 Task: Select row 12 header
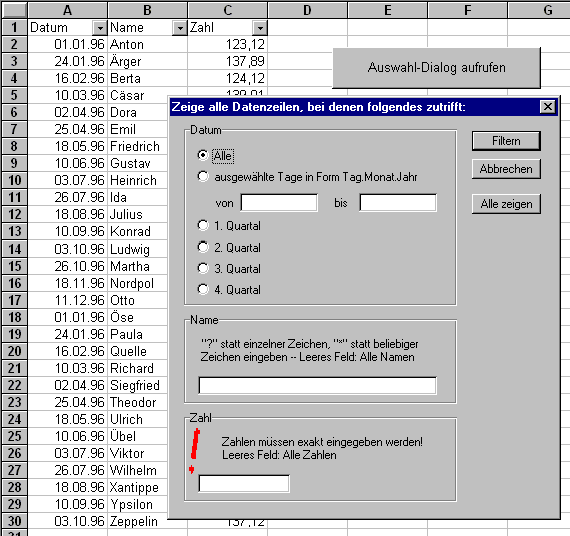pos(15,214)
